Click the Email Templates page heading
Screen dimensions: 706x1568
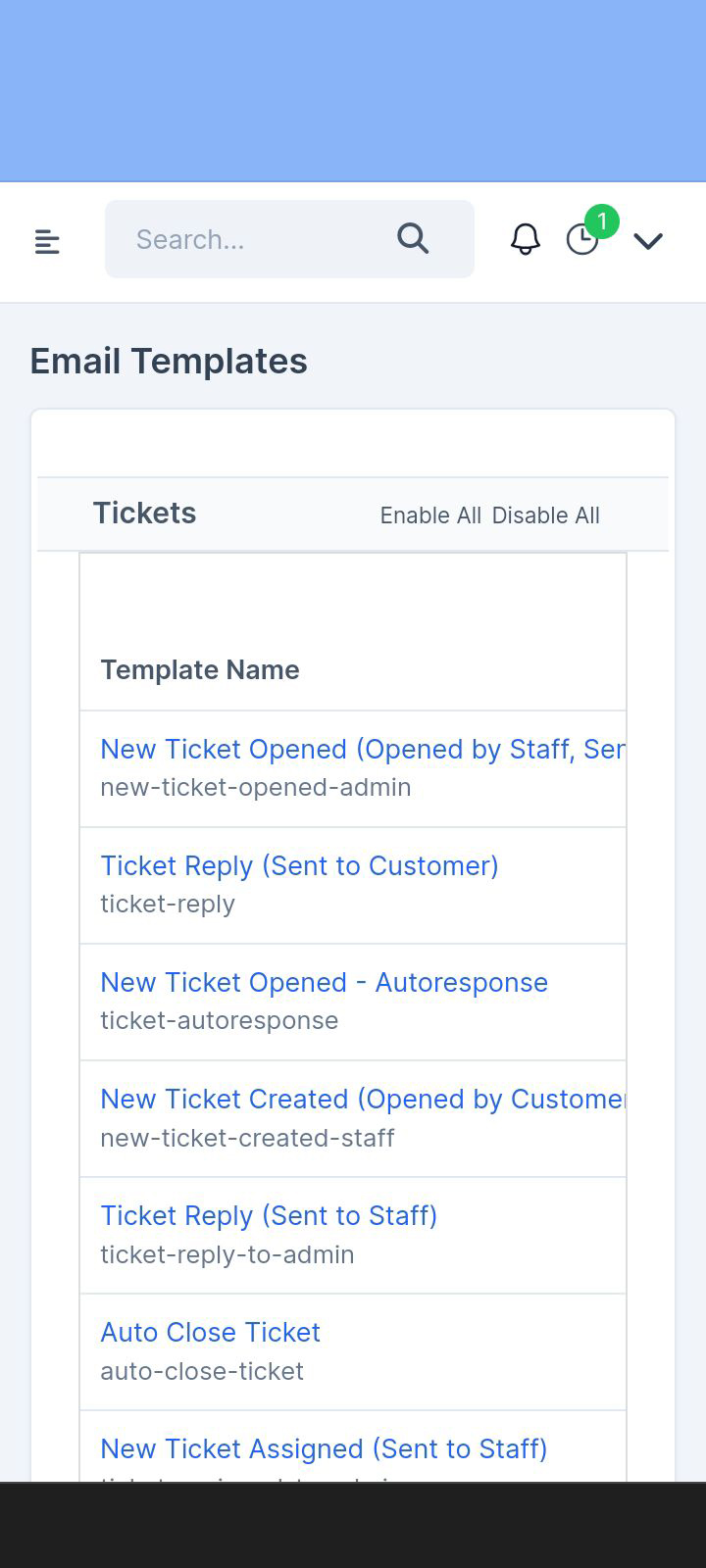pyautogui.click(x=169, y=362)
